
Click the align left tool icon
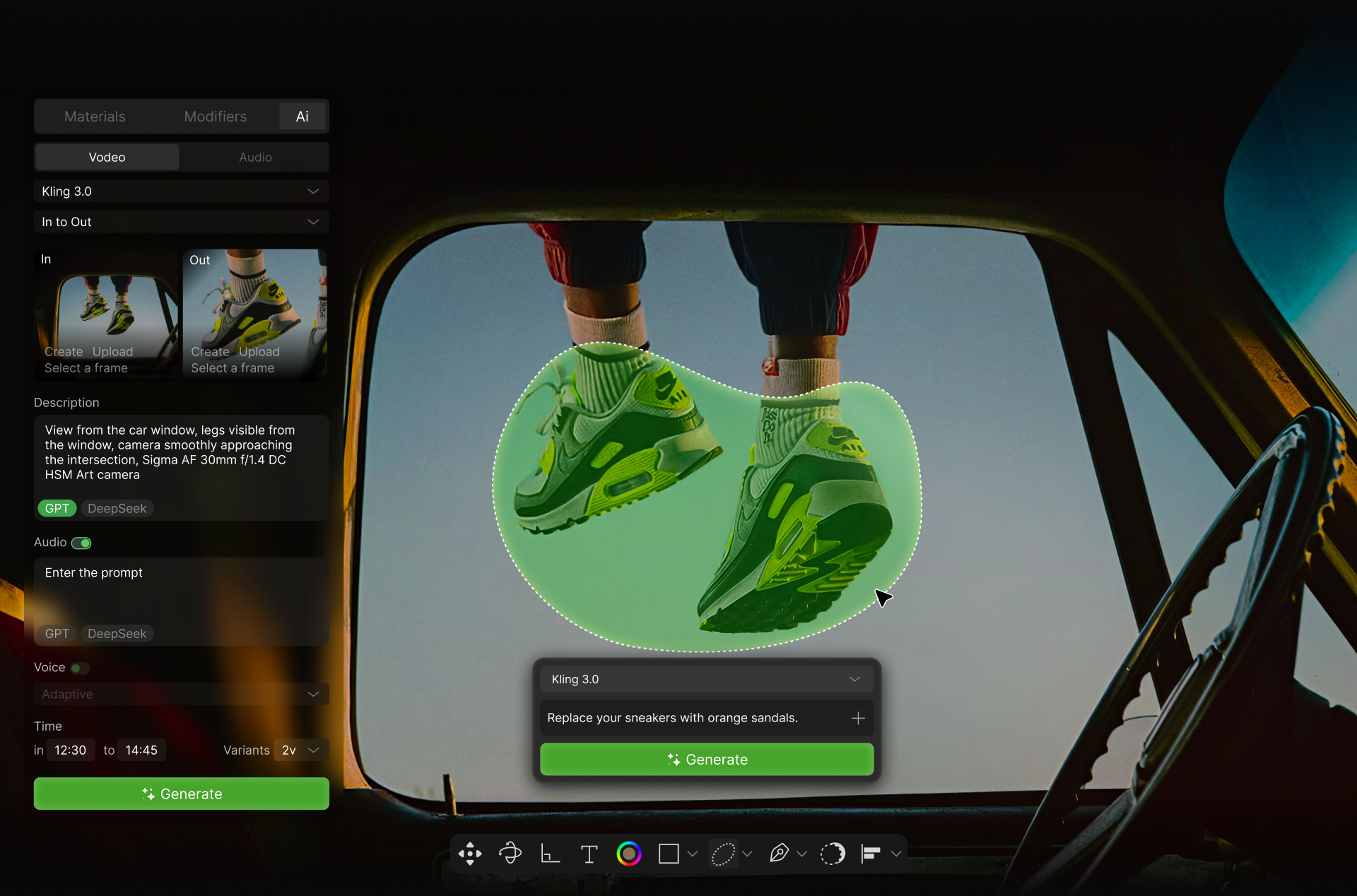pyautogui.click(x=871, y=854)
